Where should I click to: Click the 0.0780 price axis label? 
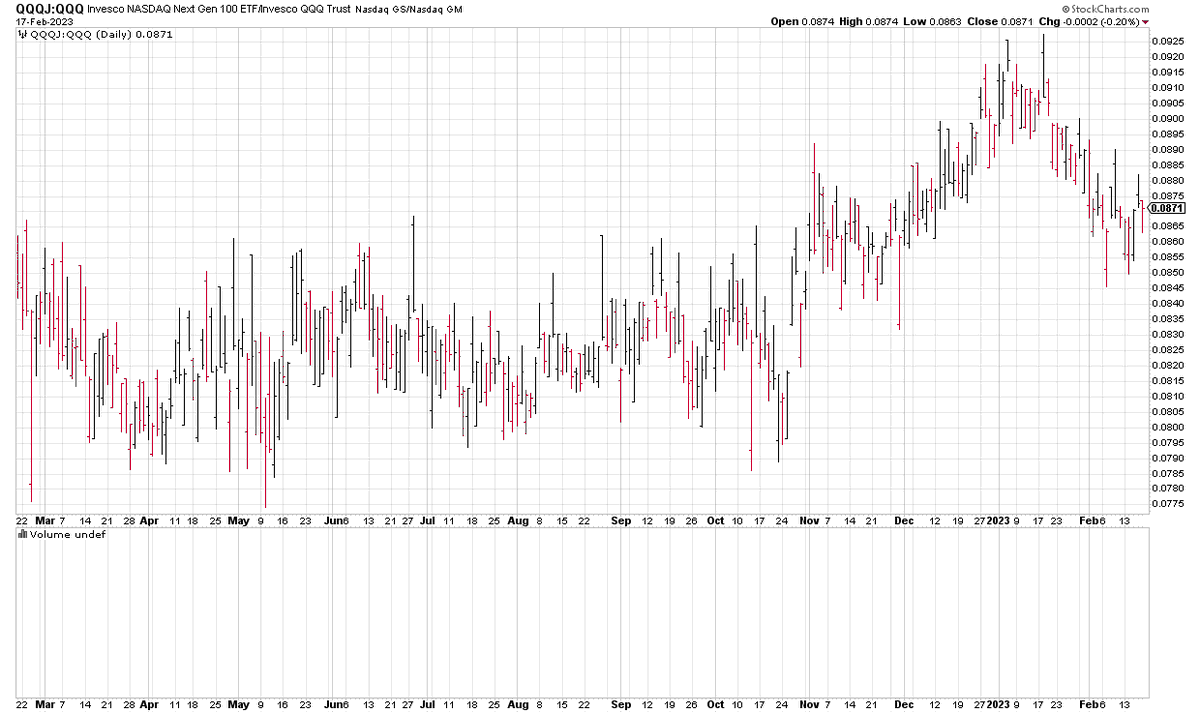(1168, 490)
